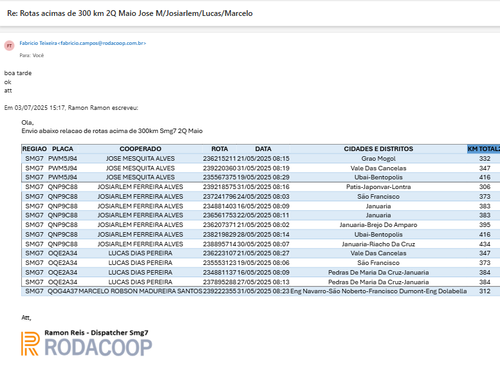
Task: Click the 'Patis-Japonvar-Lontra' city cell
Action: (x=378, y=187)
